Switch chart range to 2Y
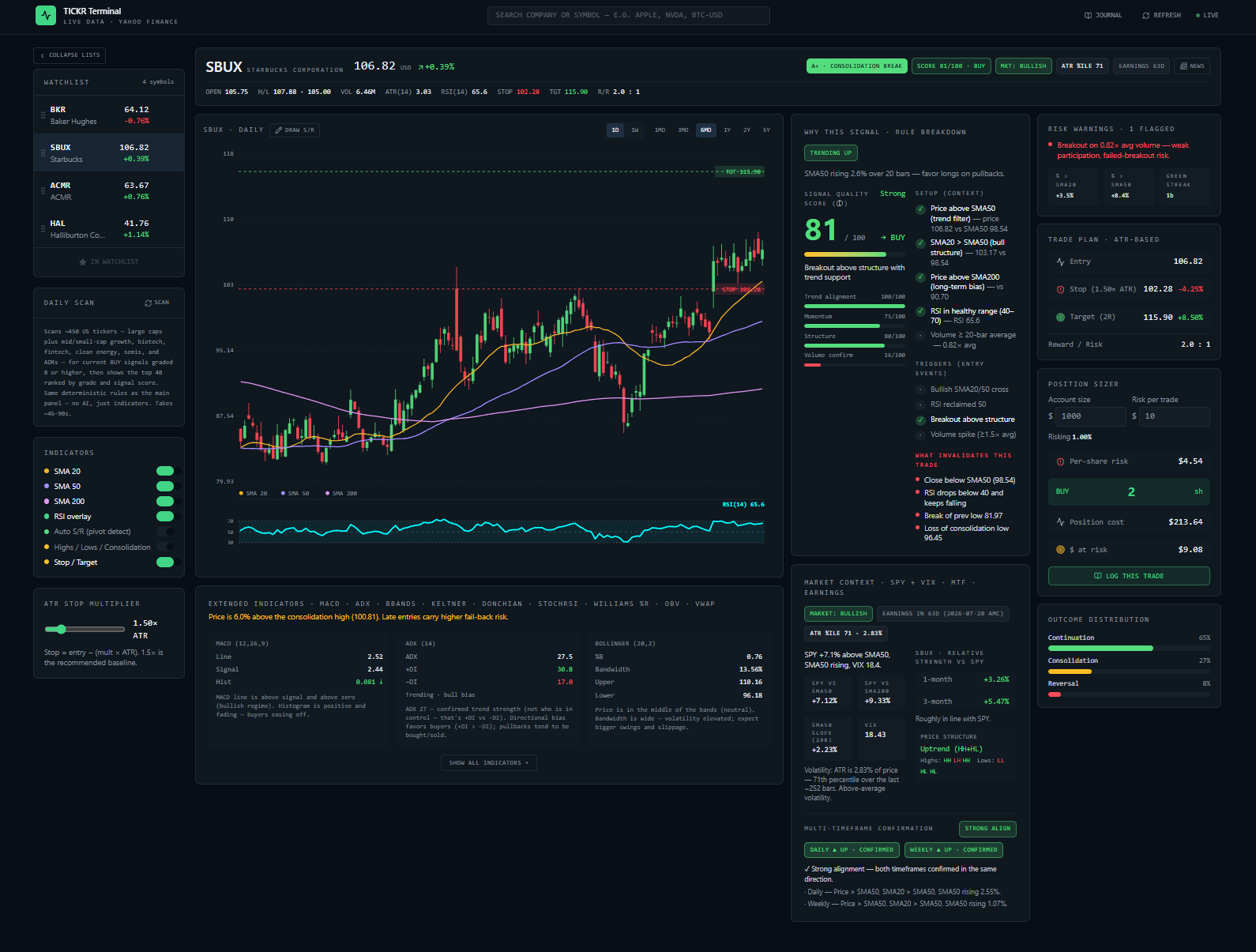 click(746, 130)
